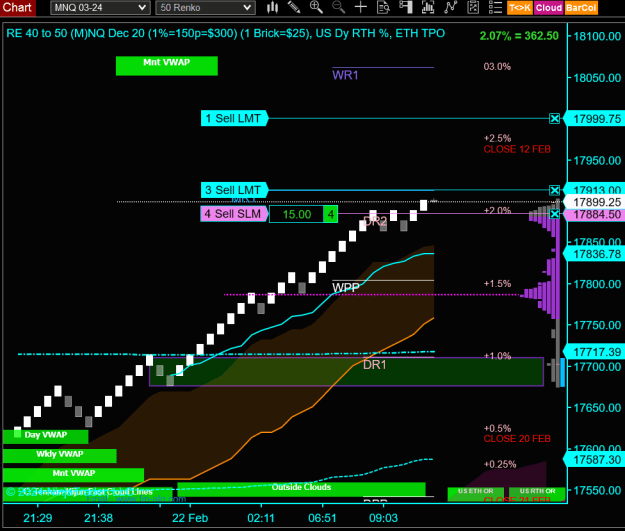Click the WPP pivot label
Screen dimensions: 625x531
[346, 287]
